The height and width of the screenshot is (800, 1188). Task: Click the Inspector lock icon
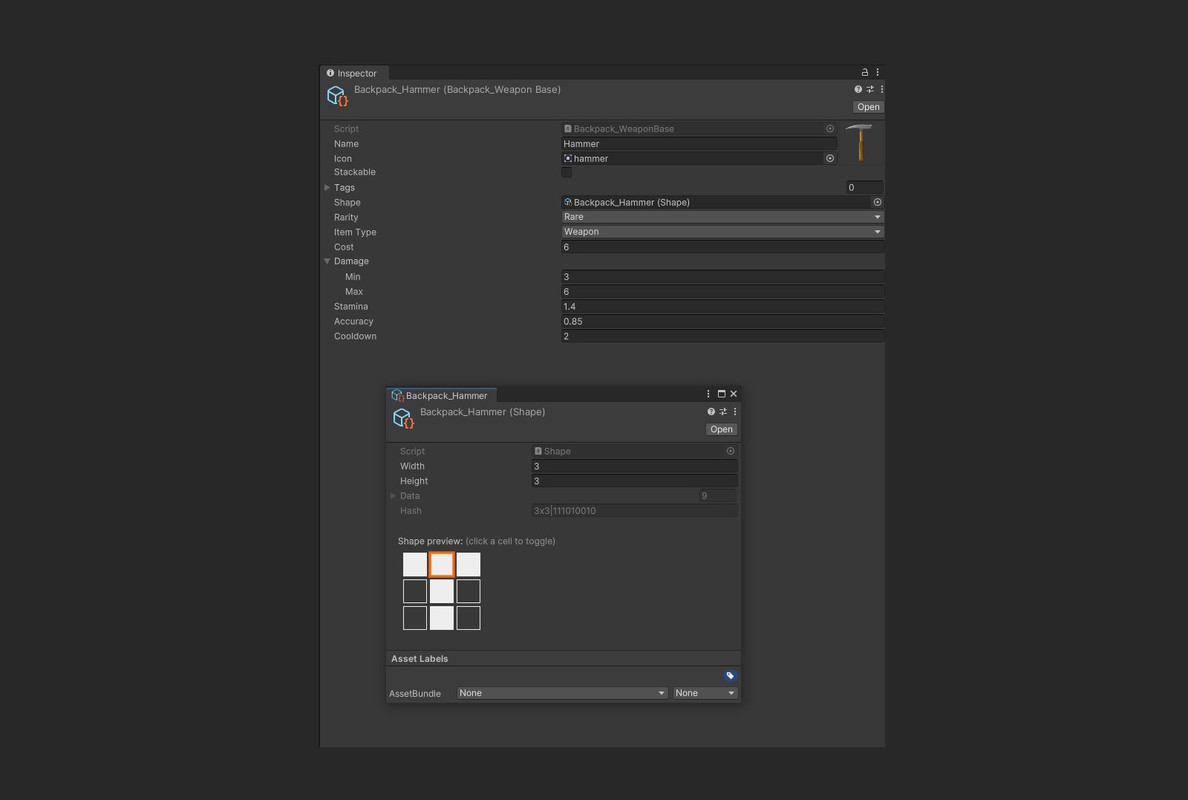click(x=863, y=72)
